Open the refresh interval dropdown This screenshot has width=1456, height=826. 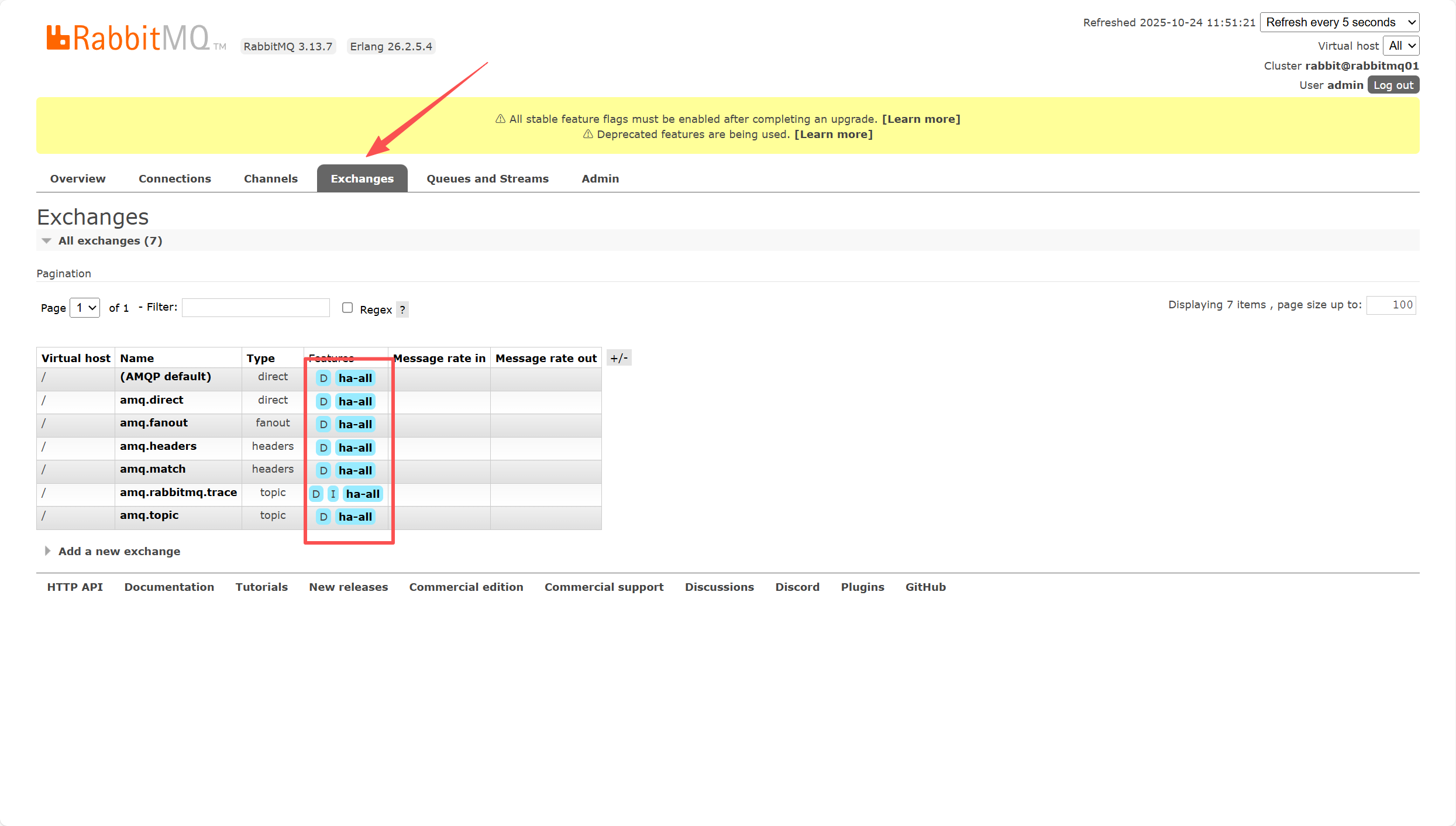coord(1339,22)
